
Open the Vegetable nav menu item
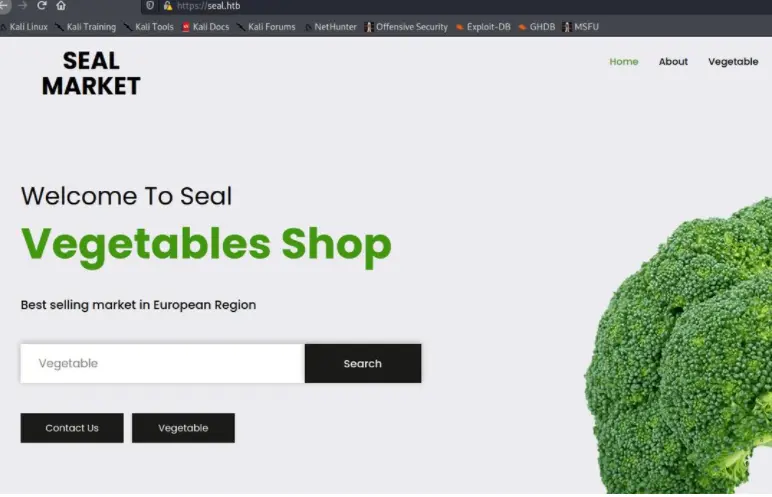[733, 62]
